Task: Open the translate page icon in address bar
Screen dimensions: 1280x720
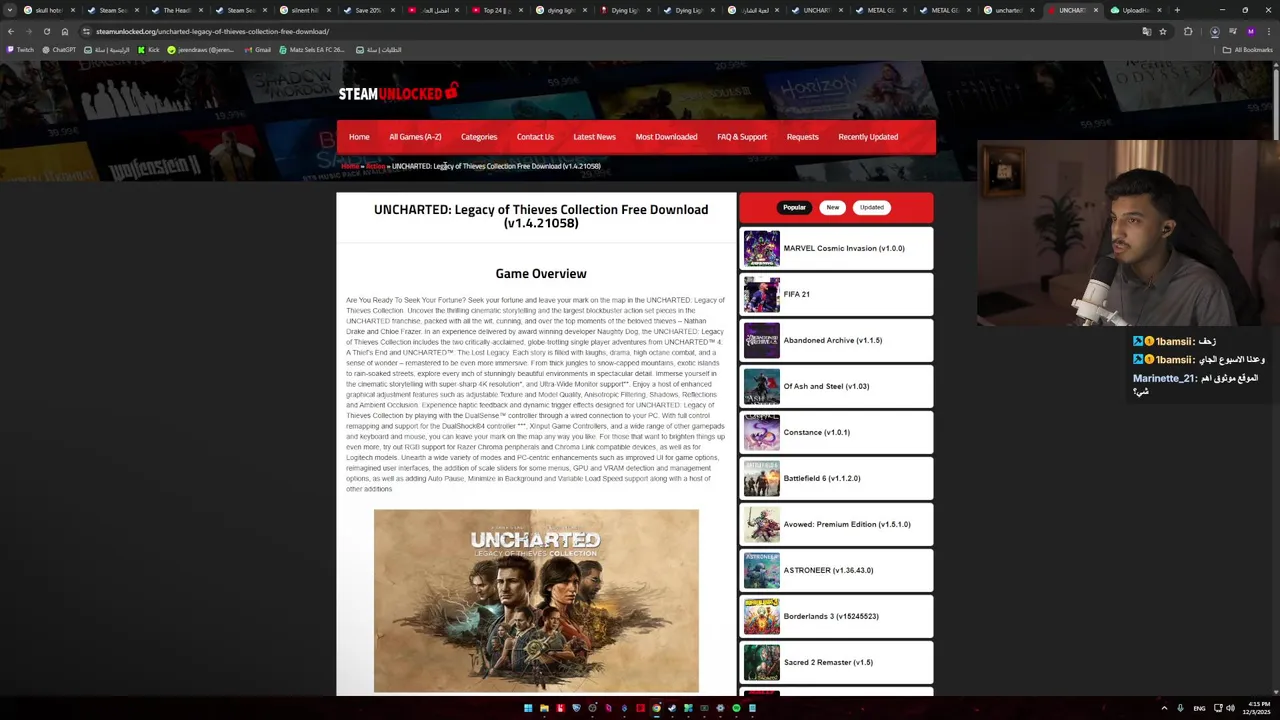Action: coord(1146,31)
